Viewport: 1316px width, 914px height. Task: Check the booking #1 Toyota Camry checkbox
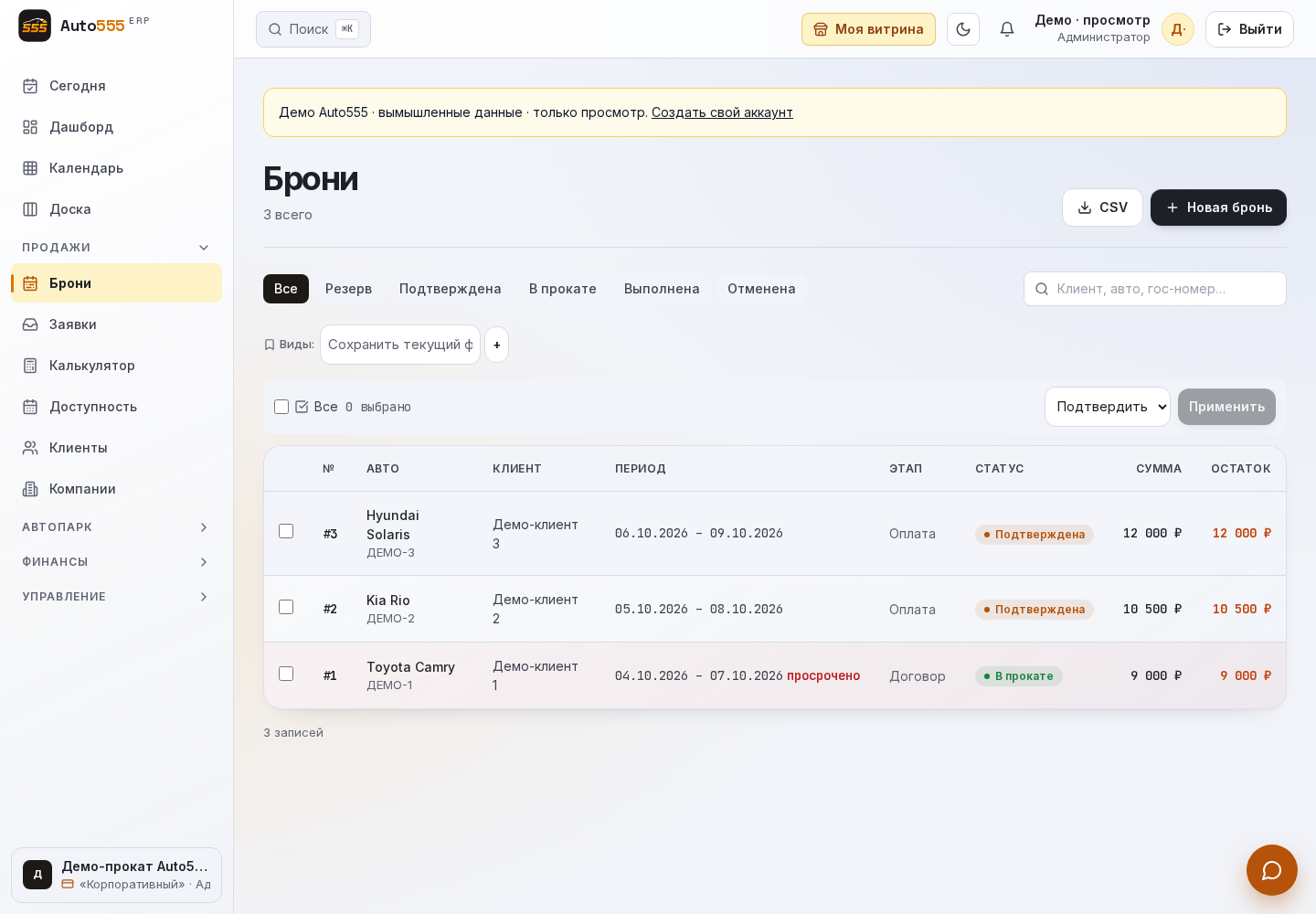(286, 674)
